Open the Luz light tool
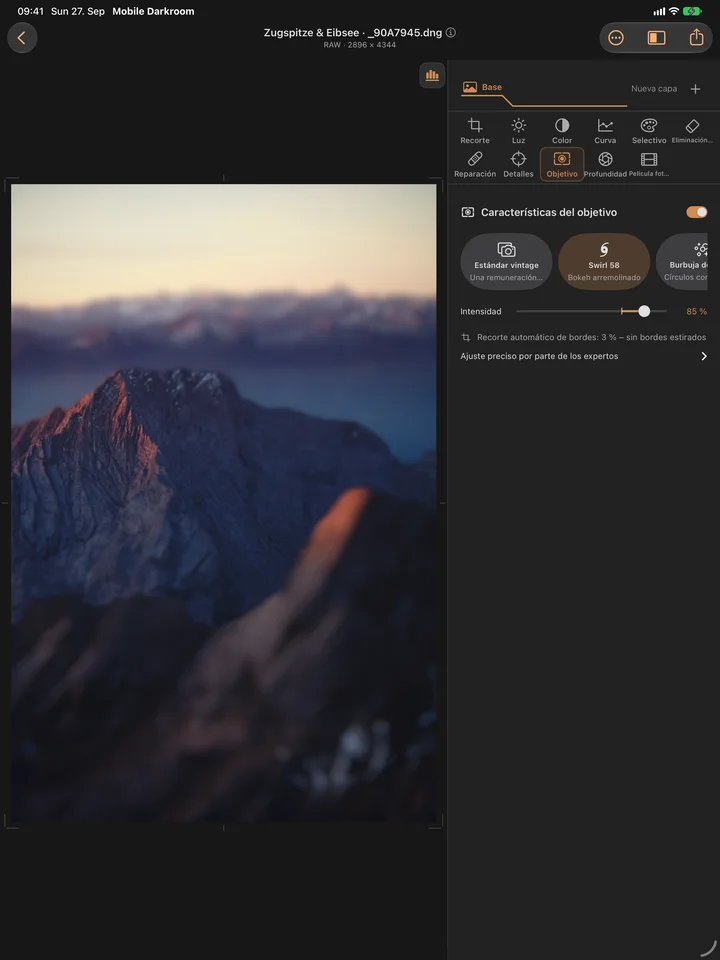Viewport: 720px width, 960px height. click(519, 131)
